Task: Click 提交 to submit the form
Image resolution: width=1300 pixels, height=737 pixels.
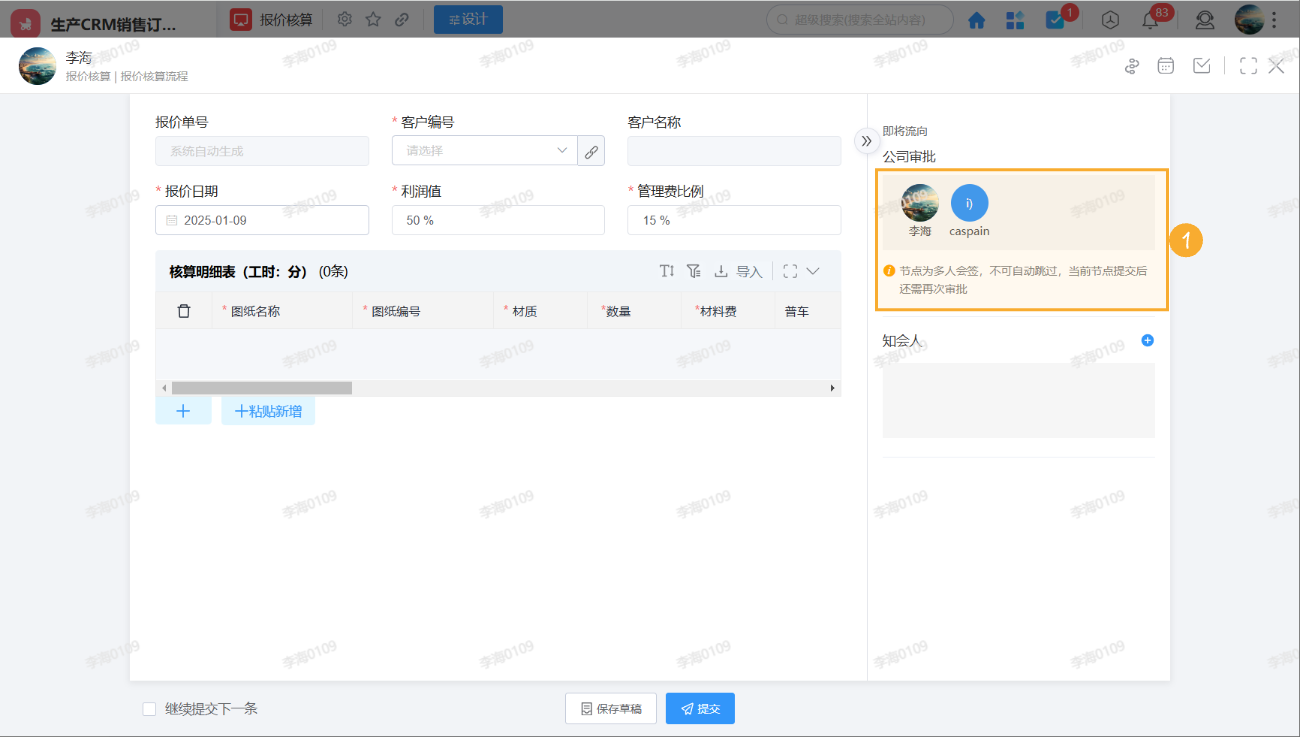Action: pyautogui.click(x=699, y=708)
